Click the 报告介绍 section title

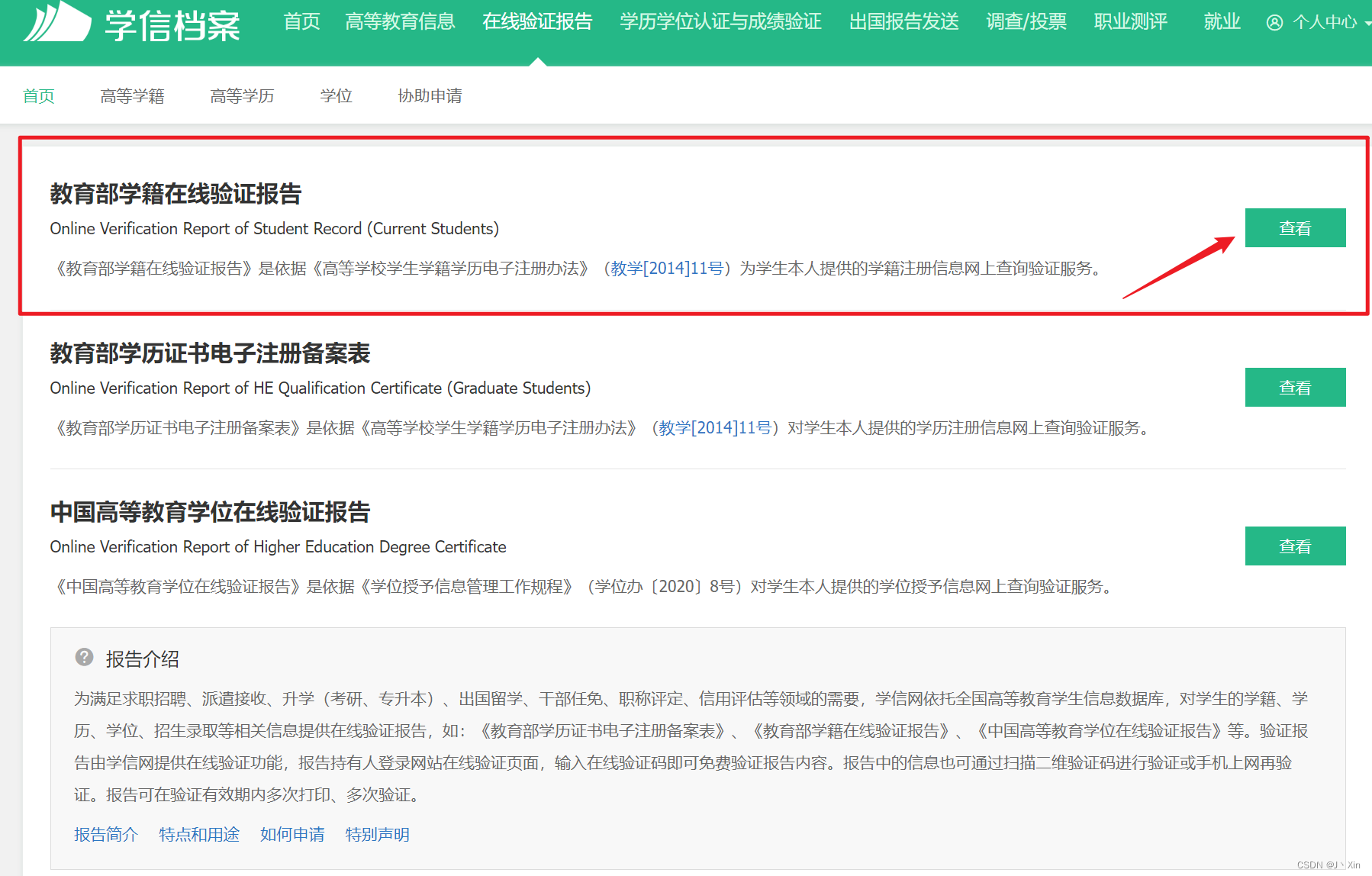(x=143, y=659)
